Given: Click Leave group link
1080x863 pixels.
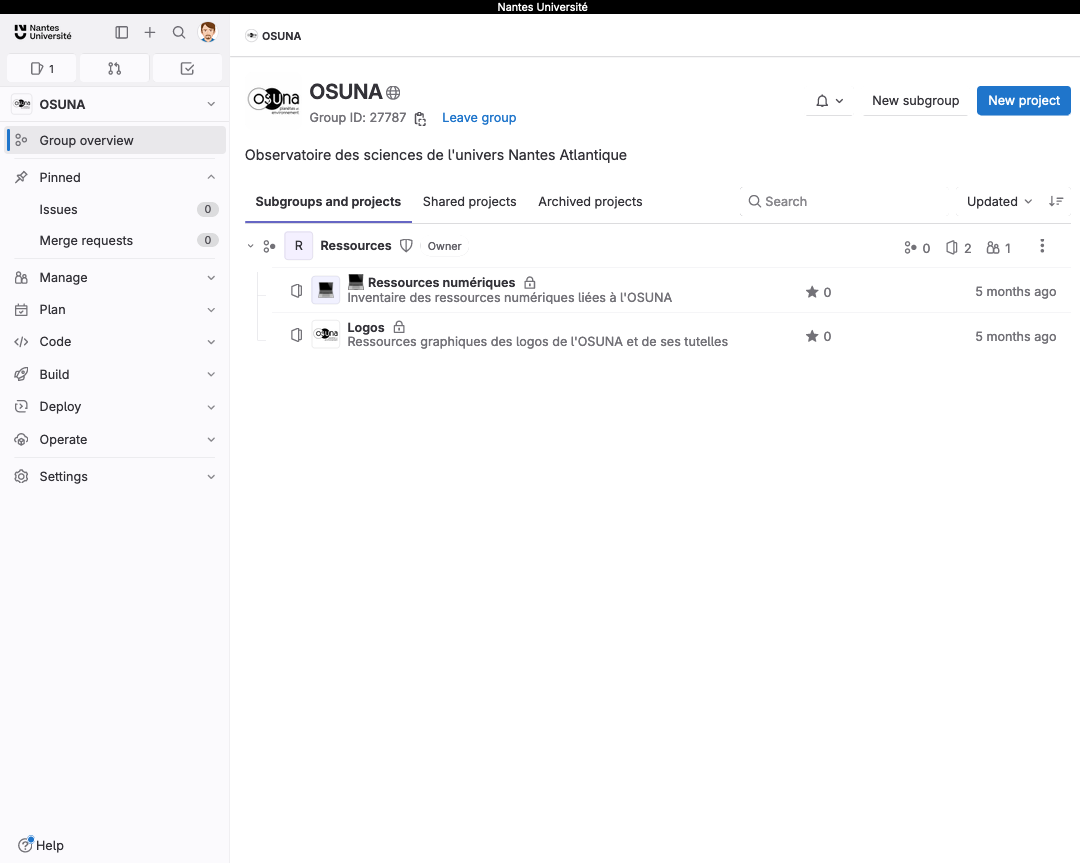Looking at the screenshot, I should [x=479, y=118].
